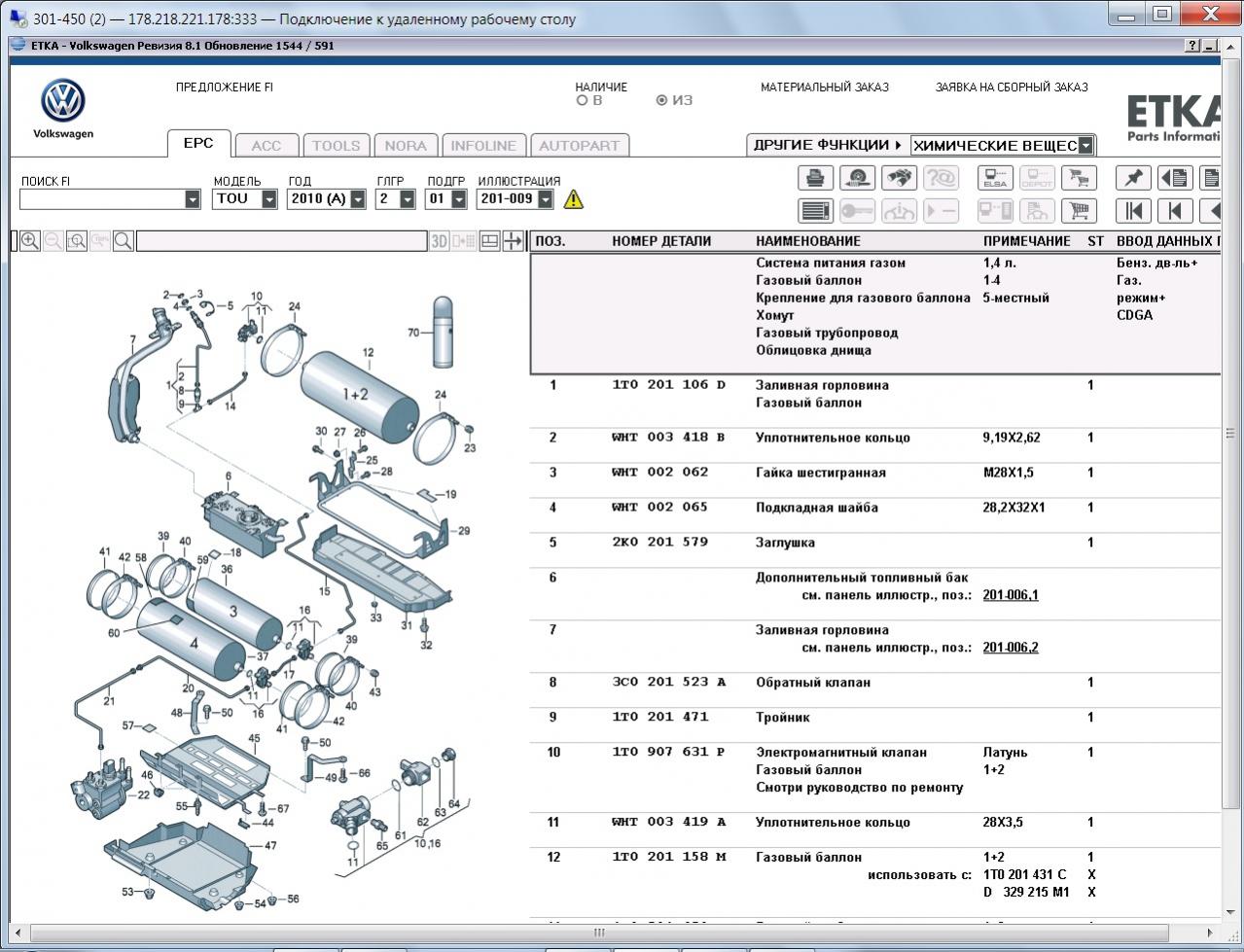Image resolution: width=1244 pixels, height=952 pixels.
Task: Click the print icon in the toolbar
Action: pos(816,178)
